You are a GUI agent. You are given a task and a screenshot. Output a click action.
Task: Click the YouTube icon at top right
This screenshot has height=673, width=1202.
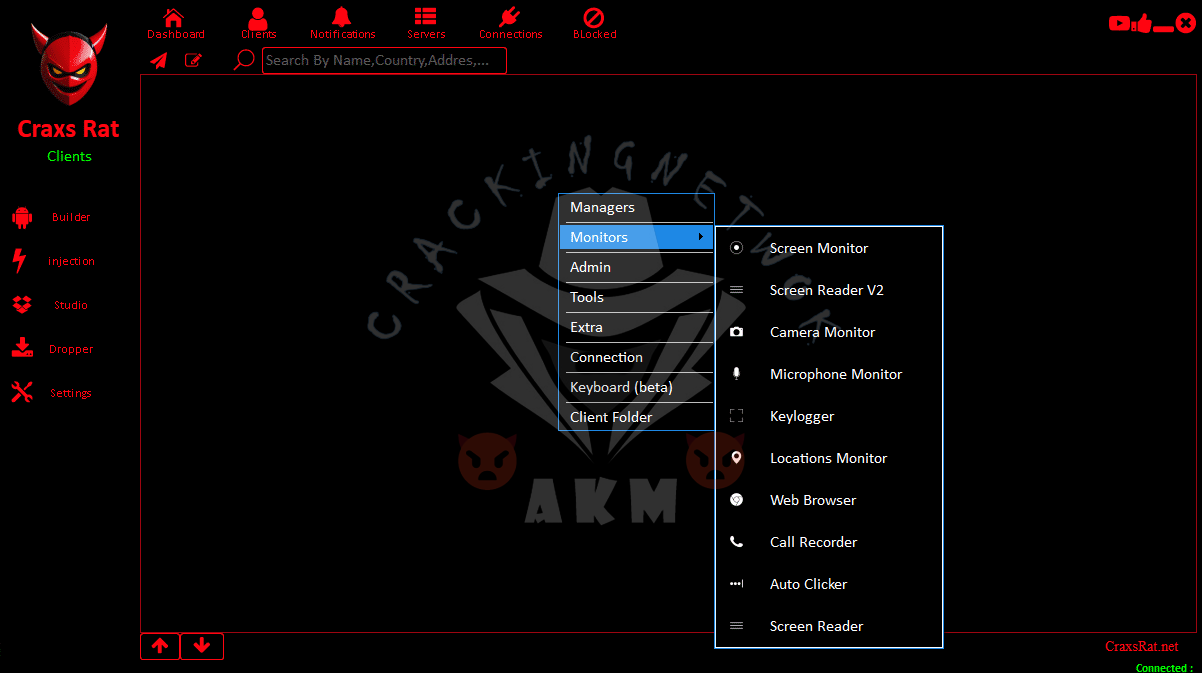[1120, 24]
